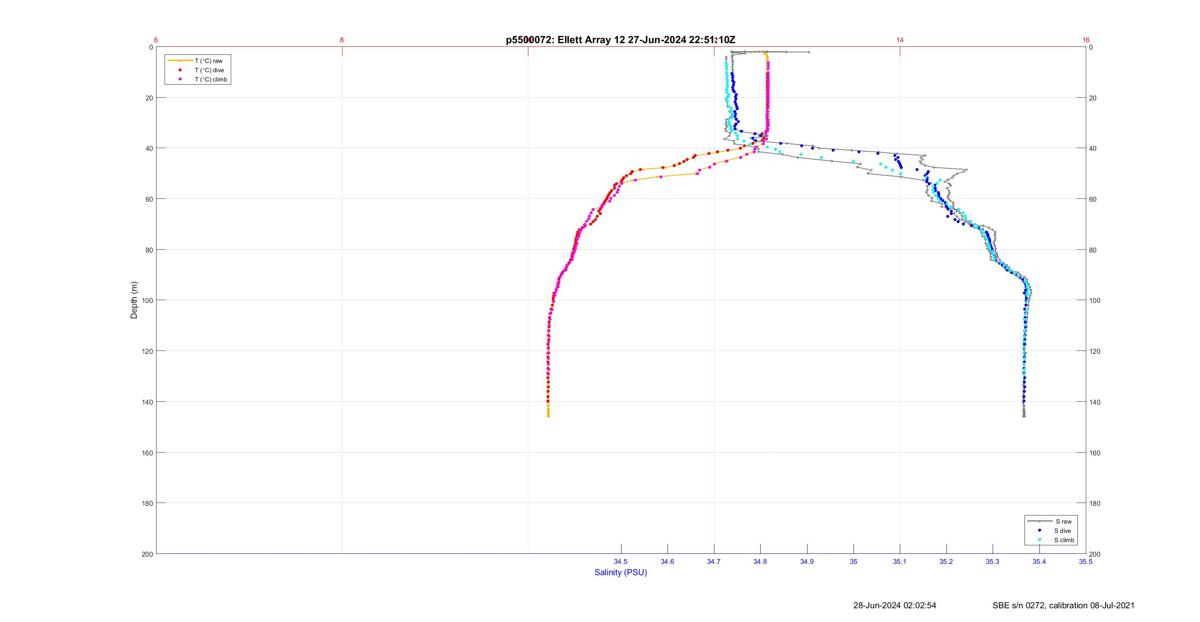Click left depth axis tick "200"
Viewport: 1200px width, 622px height.
(x=147, y=554)
